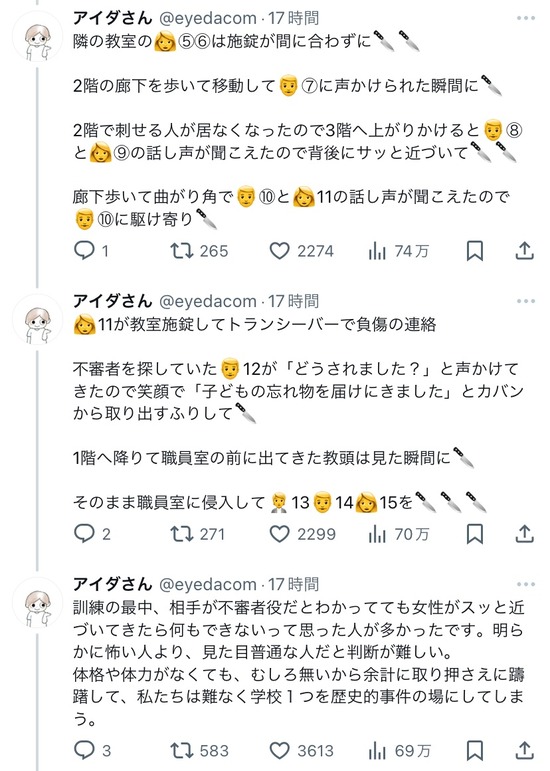
Task: Open @eyedacom handle on first tweet
Action: point(207,19)
